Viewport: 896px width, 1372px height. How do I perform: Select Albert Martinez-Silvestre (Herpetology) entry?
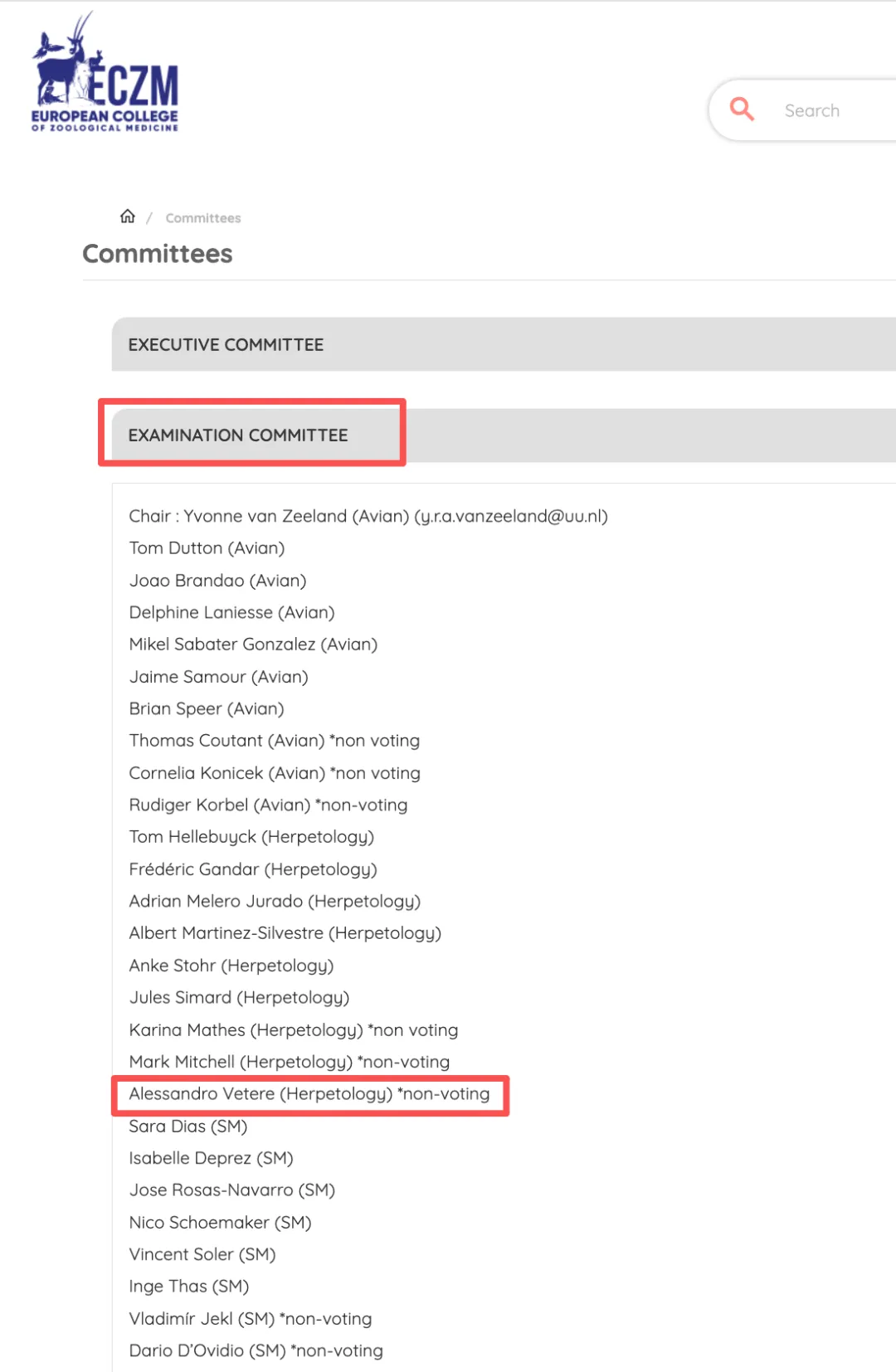click(285, 933)
